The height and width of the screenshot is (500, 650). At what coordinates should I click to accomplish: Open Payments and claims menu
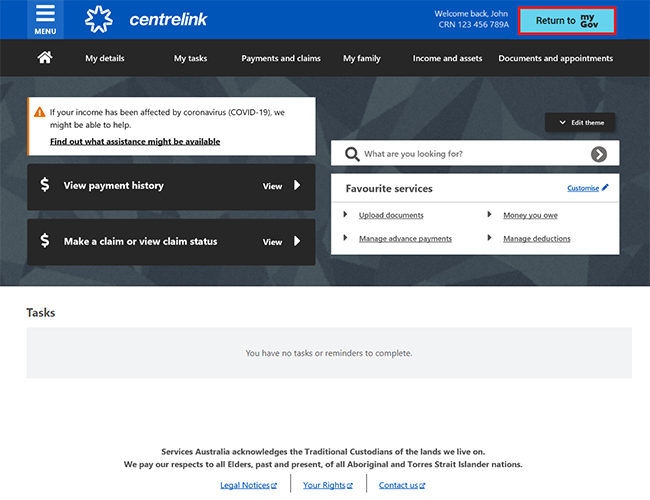tap(281, 58)
